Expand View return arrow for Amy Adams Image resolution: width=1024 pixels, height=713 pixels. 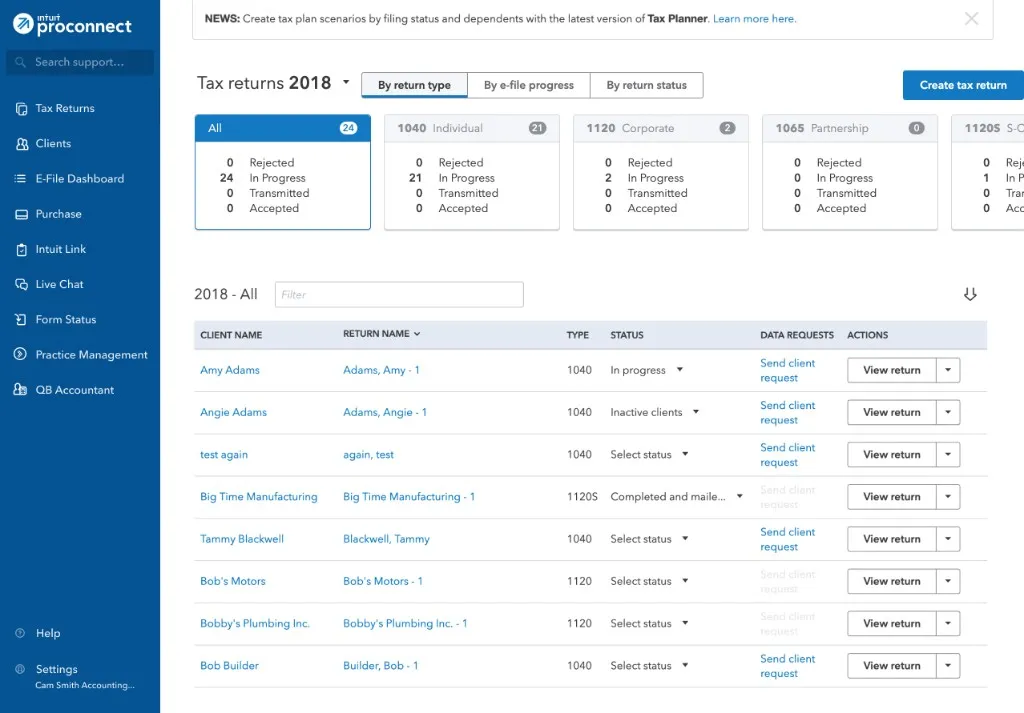(x=948, y=370)
